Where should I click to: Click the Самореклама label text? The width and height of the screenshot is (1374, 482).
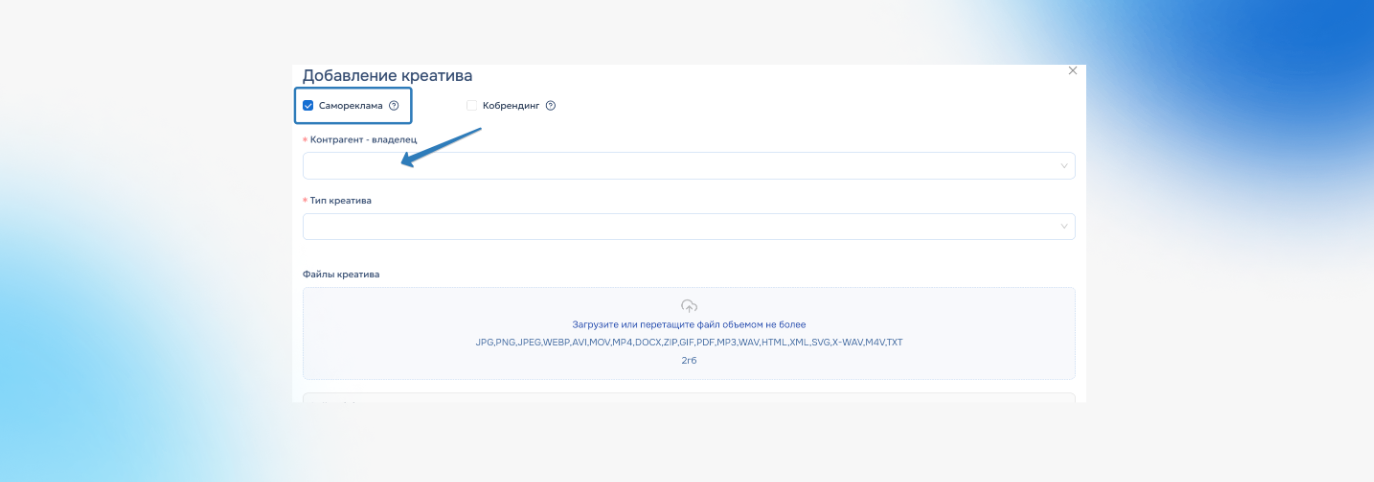click(x=350, y=105)
